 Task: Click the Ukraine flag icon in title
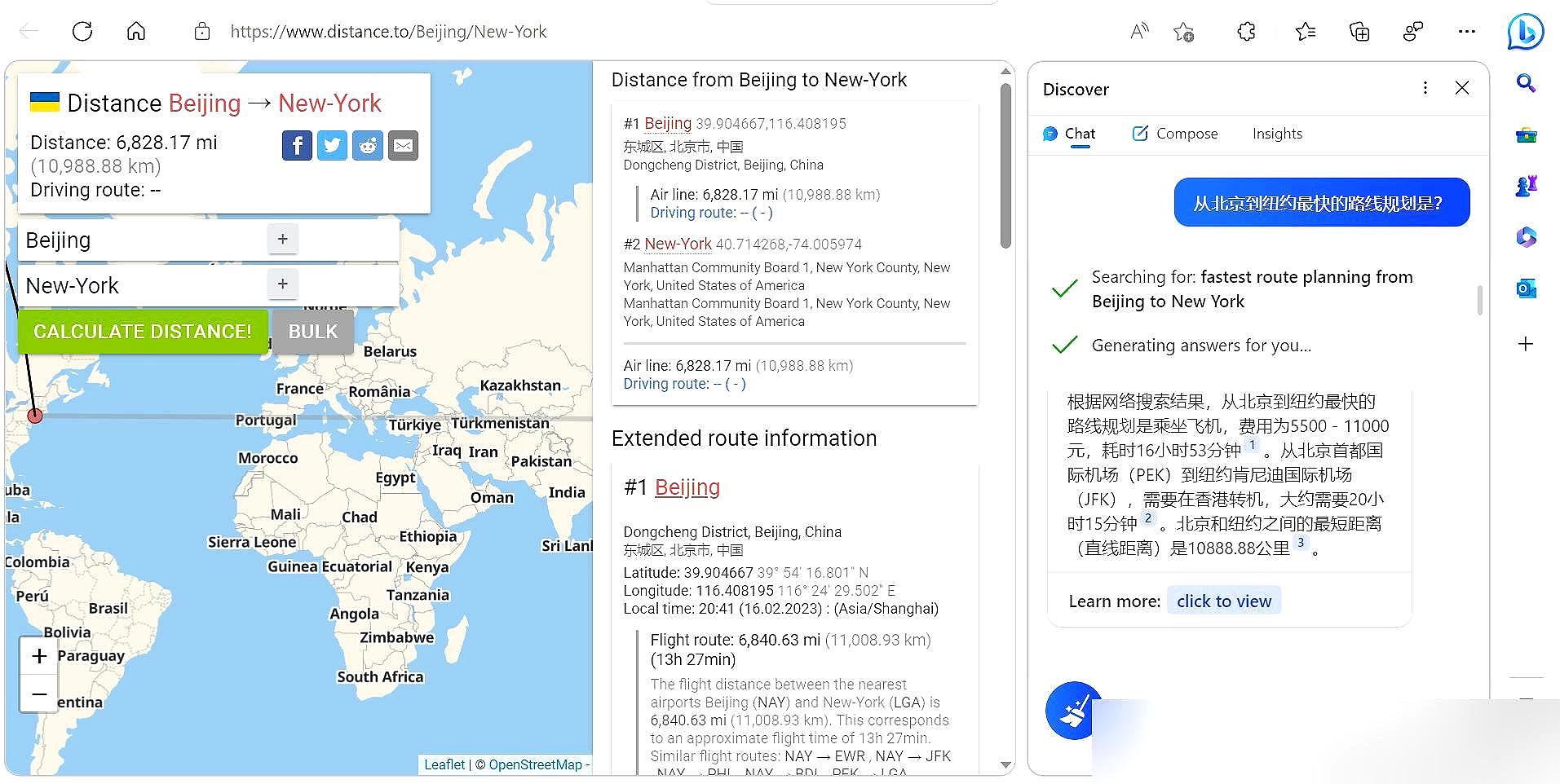(x=45, y=102)
